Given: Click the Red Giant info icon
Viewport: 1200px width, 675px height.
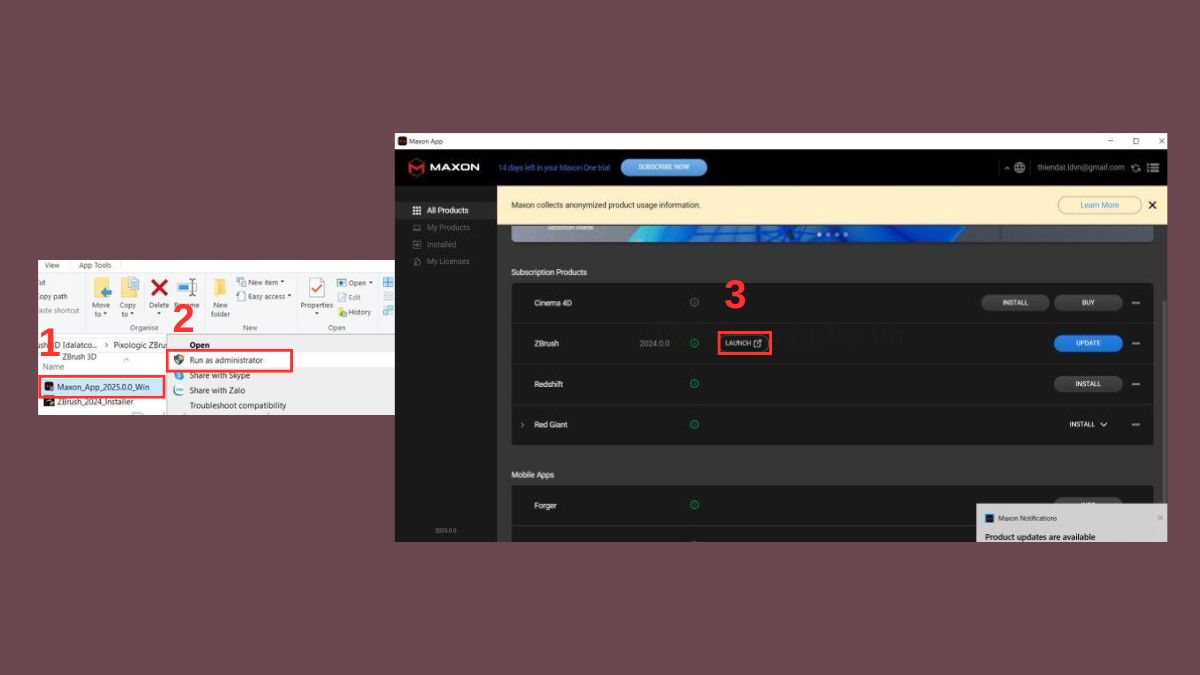Looking at the screenshot, I should pos(694,424).
